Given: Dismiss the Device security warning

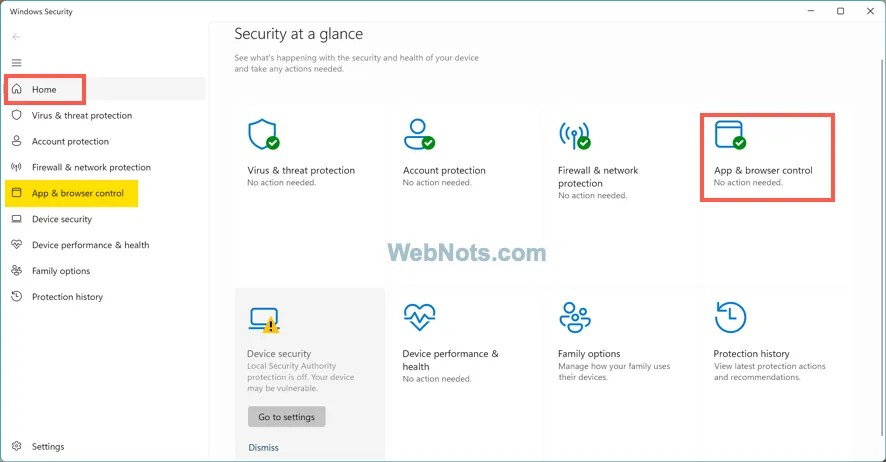Looking at the screenshot, I should coord(263,447).
